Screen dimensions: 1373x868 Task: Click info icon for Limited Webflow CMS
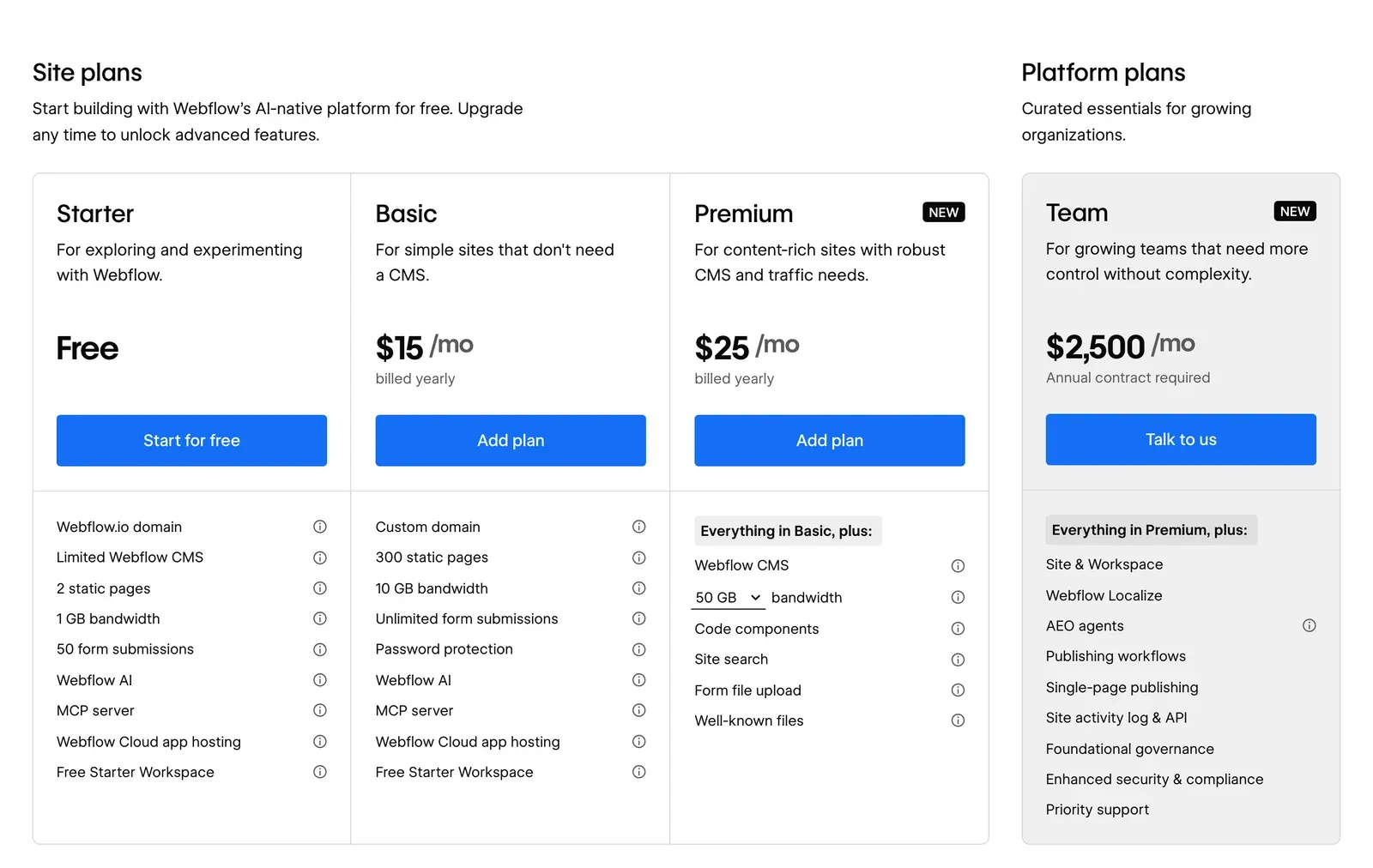[x=320, y=558]
